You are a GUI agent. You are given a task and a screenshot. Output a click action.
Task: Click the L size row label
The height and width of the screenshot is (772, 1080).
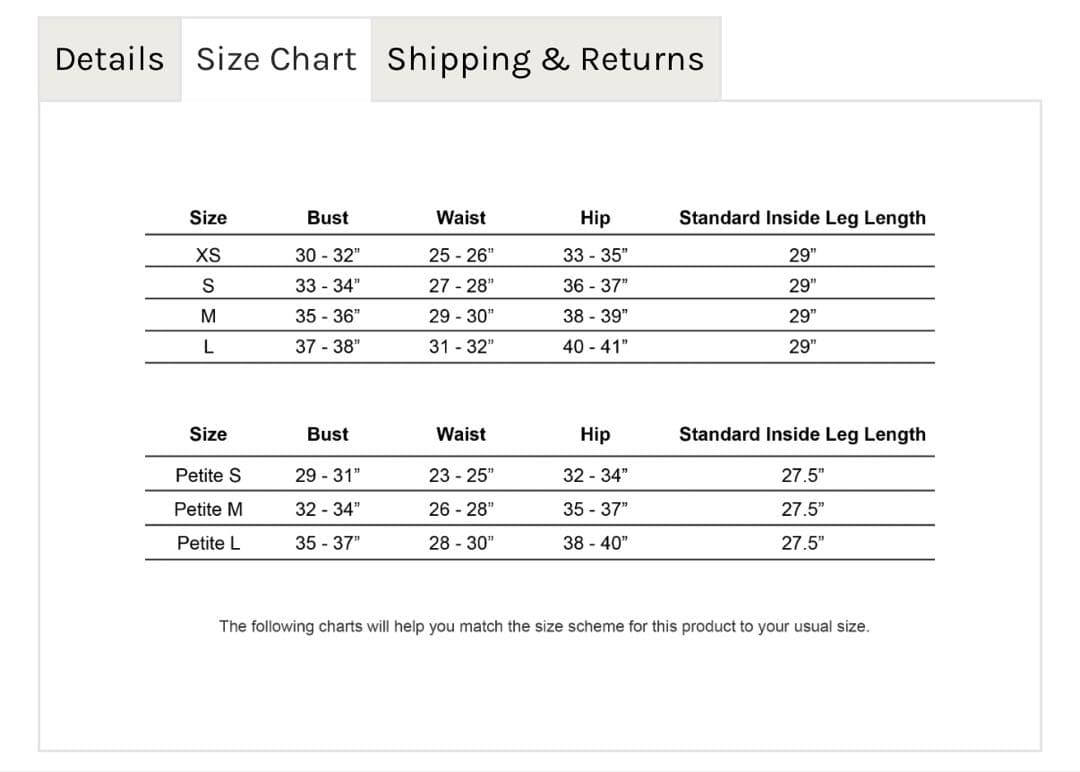point(208,348)
